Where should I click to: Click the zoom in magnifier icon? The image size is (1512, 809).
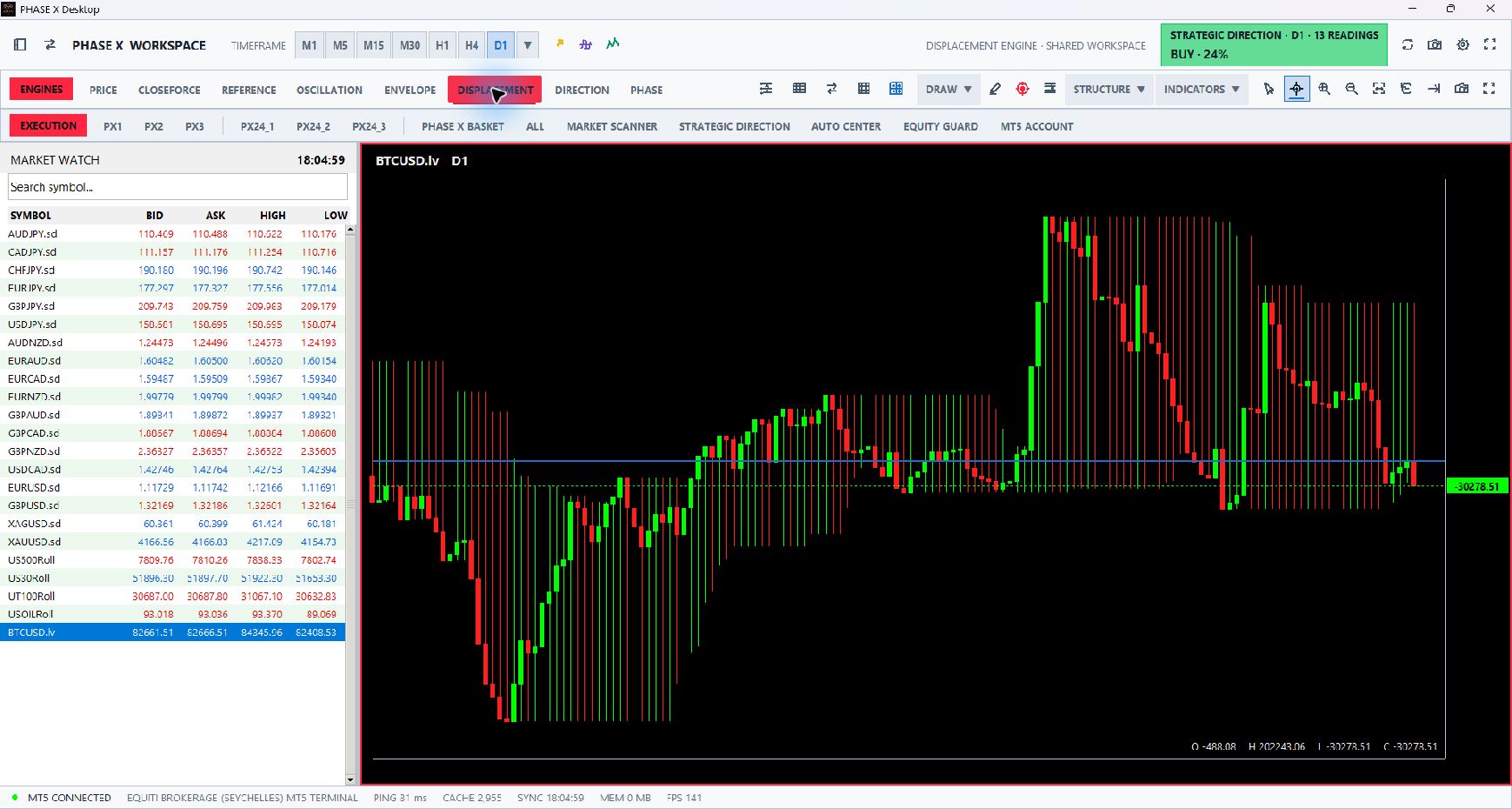pyautogui.click(x=1324, y=89)
